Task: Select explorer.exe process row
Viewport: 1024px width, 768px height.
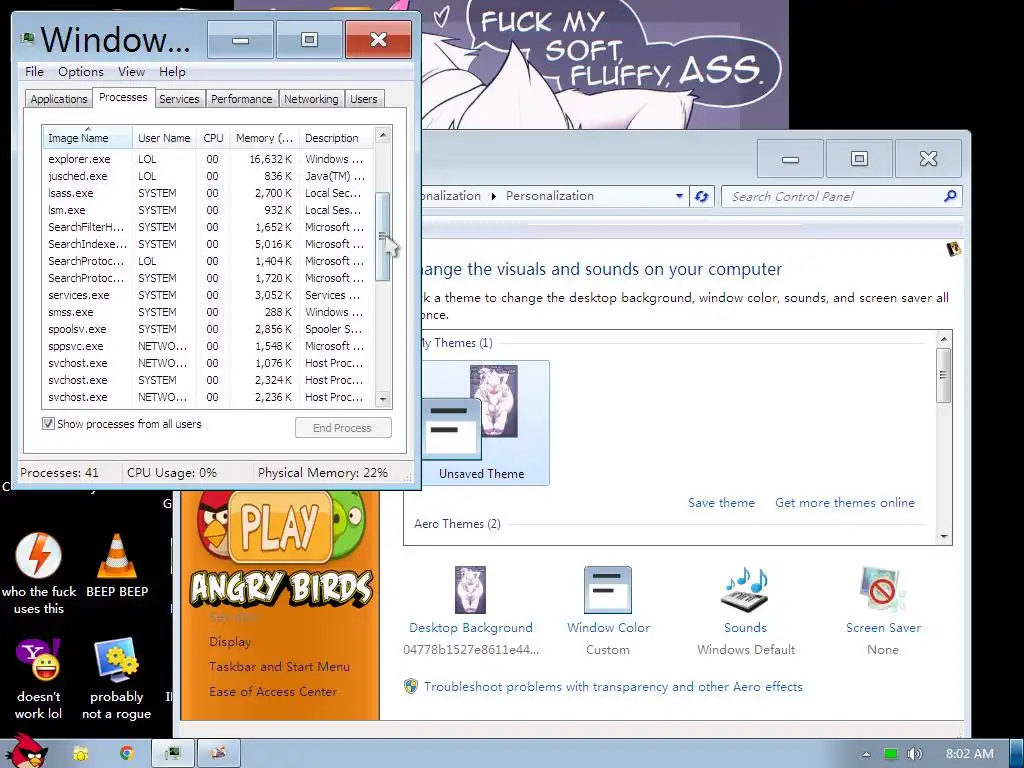Action: pyautogui.click(x=208, y=159)
